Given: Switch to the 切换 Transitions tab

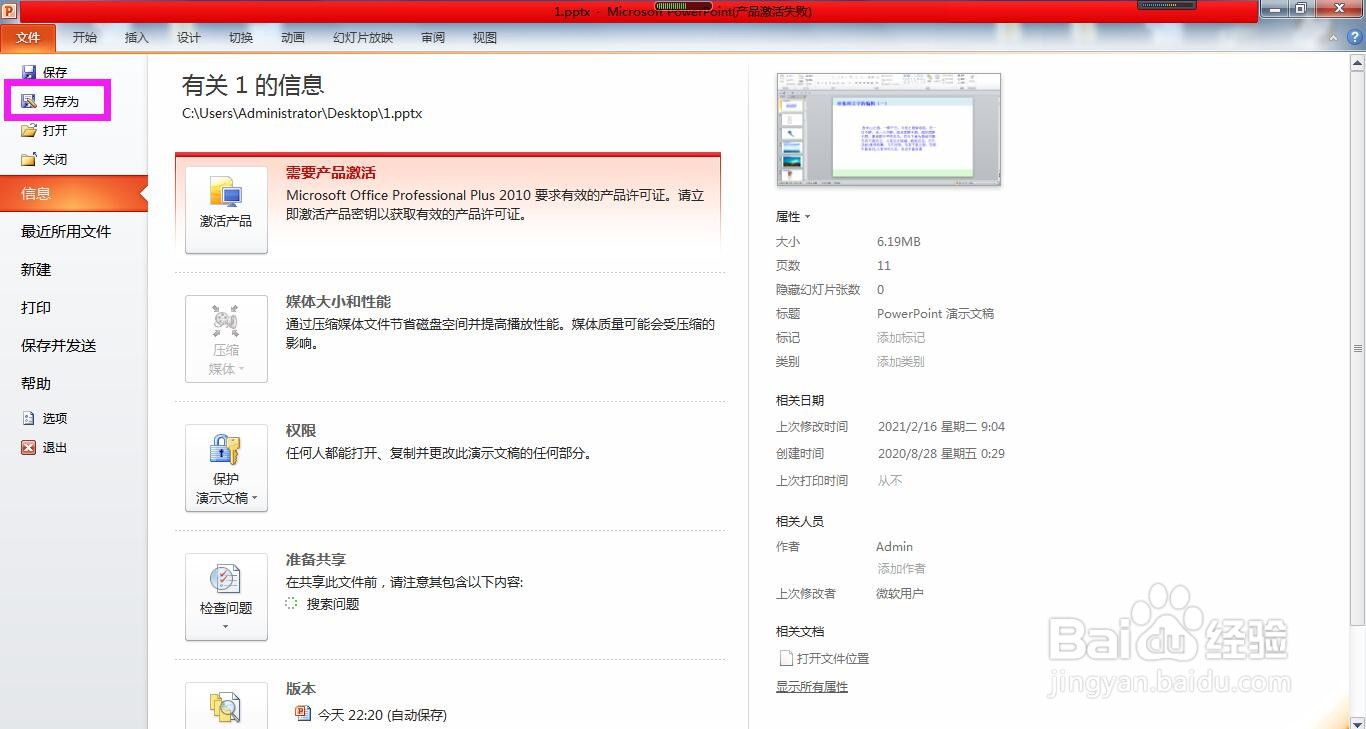Looking at the screenshot, I should 241,37.
